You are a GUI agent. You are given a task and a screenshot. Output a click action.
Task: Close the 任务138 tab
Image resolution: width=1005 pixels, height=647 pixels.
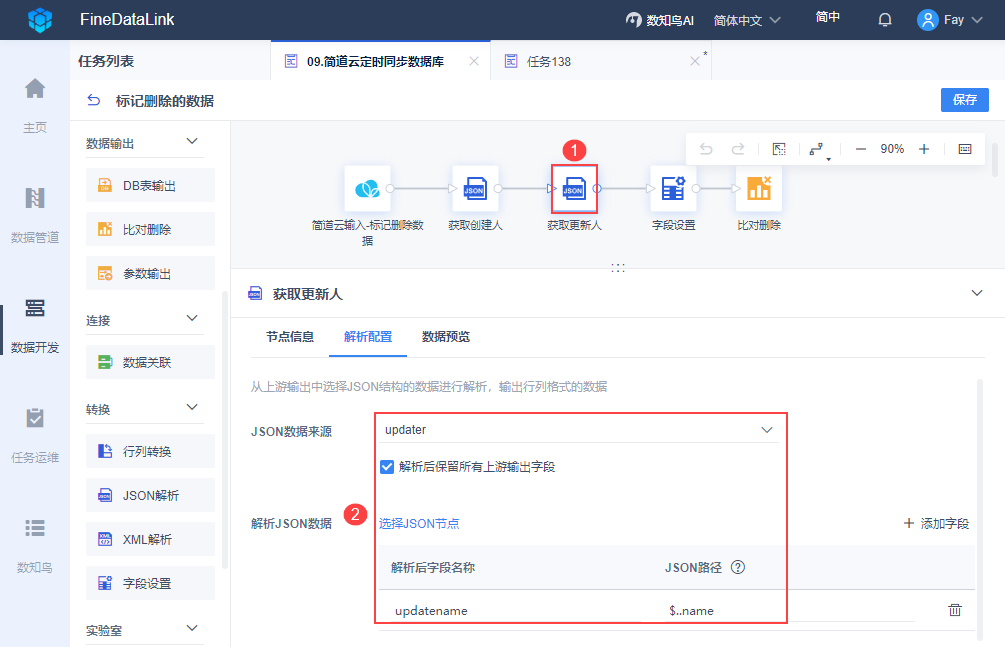click(695, 61)
